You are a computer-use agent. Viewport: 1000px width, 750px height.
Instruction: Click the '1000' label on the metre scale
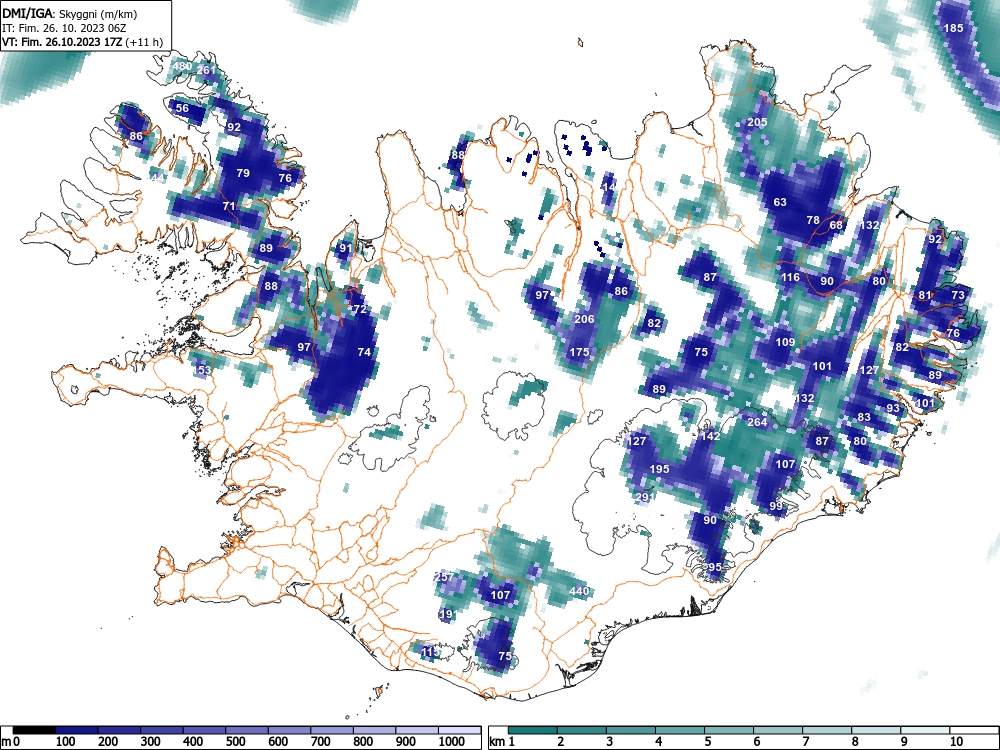pos(452,742)
